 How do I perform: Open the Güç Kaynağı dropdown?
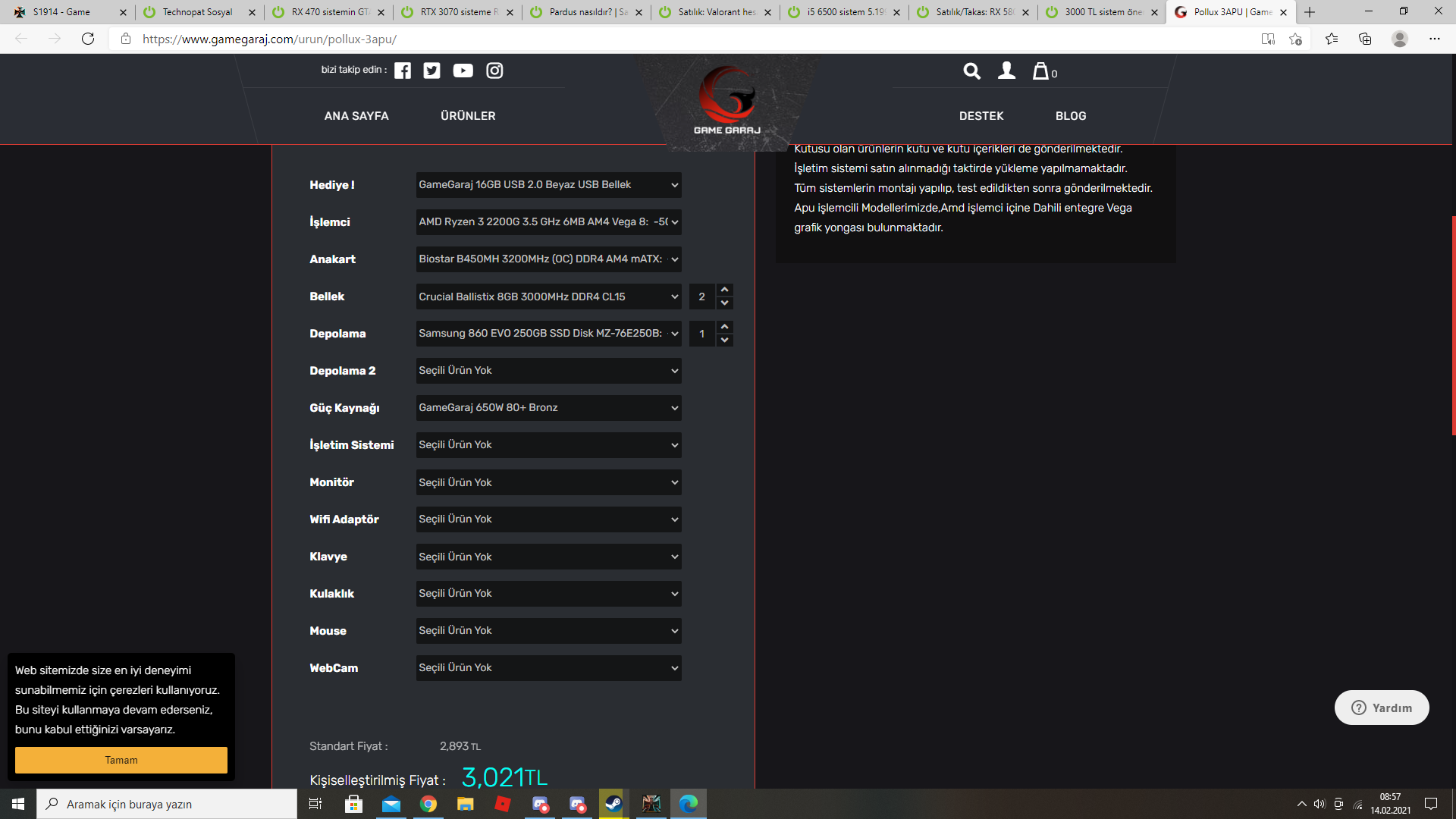548,408
